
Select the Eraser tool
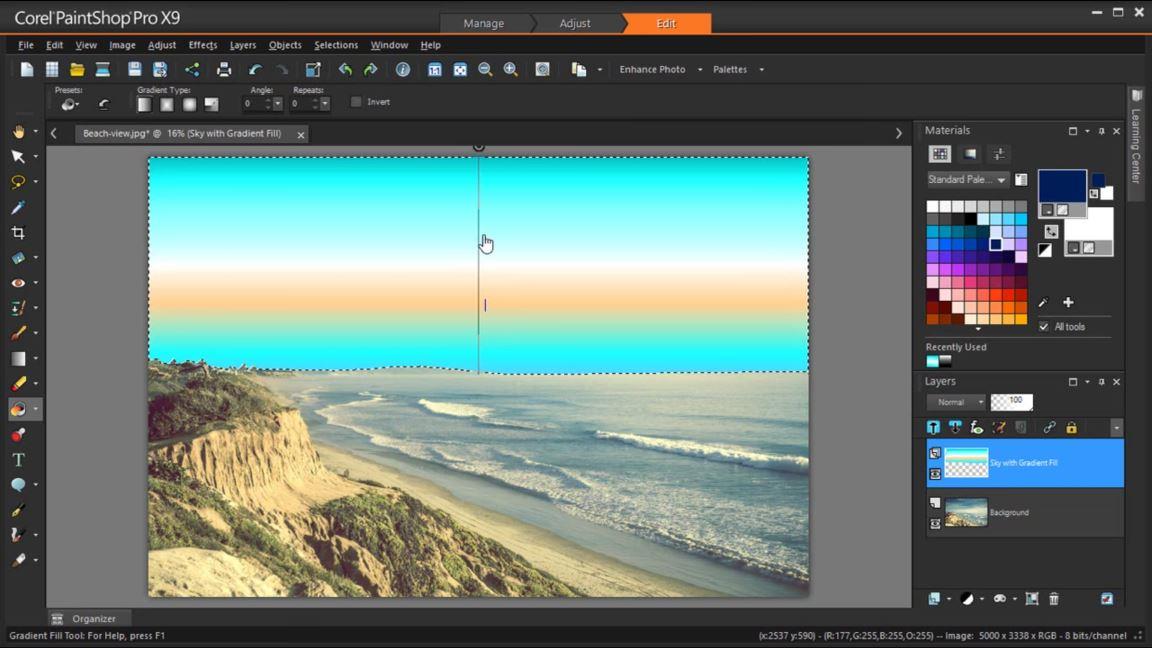click(x=18, y=384)
